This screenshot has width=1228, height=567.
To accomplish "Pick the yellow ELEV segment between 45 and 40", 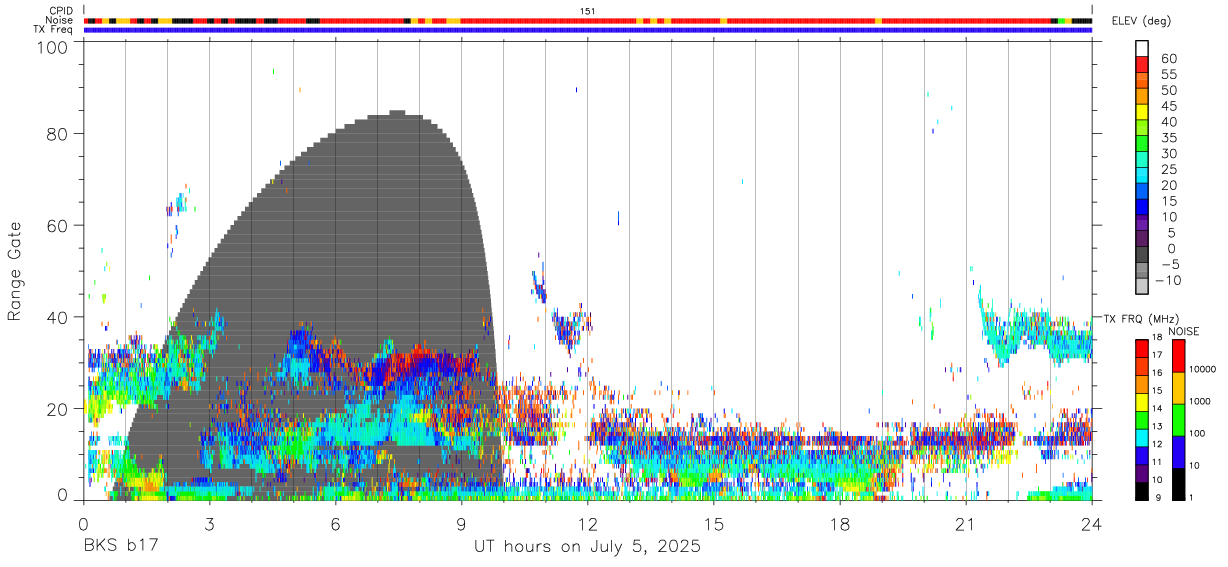I will tap(1142, 114).
